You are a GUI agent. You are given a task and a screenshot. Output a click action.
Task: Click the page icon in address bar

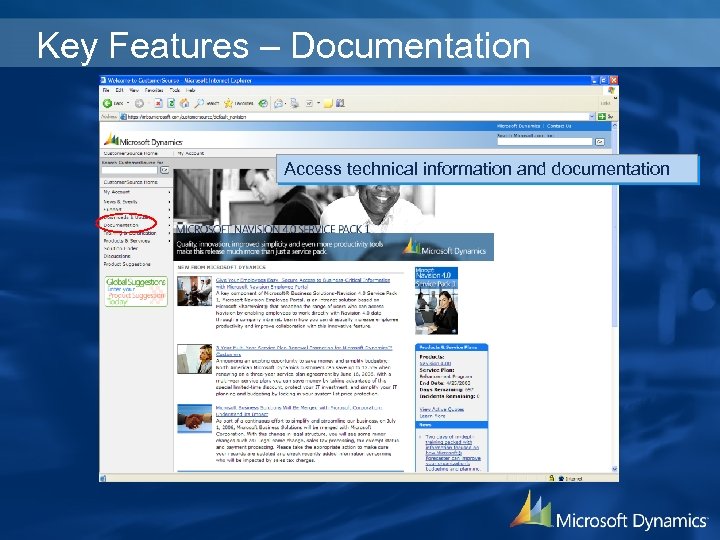click(x=123, y=117)
